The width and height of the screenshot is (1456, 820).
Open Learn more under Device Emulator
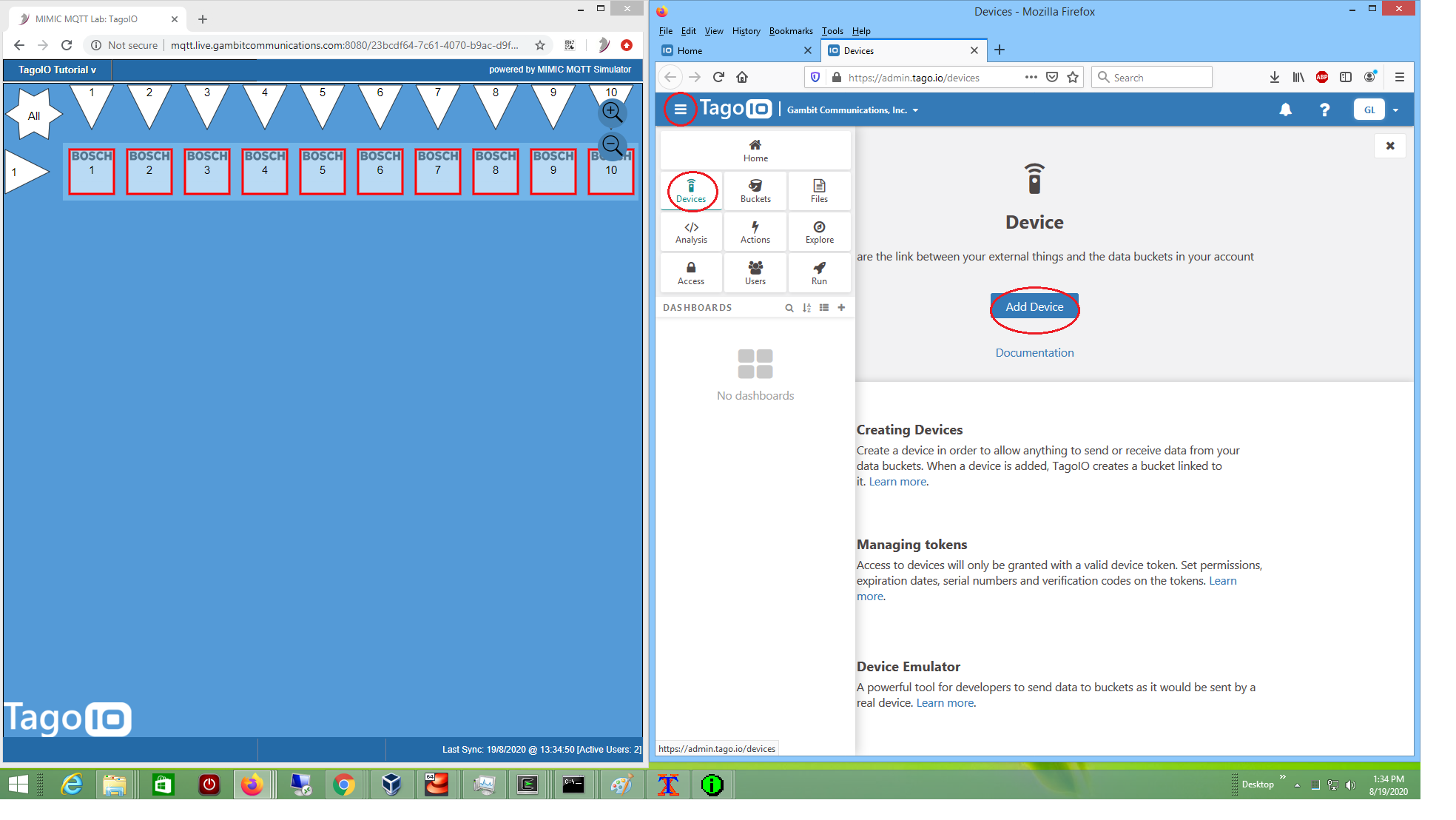[x=945, y=703]
